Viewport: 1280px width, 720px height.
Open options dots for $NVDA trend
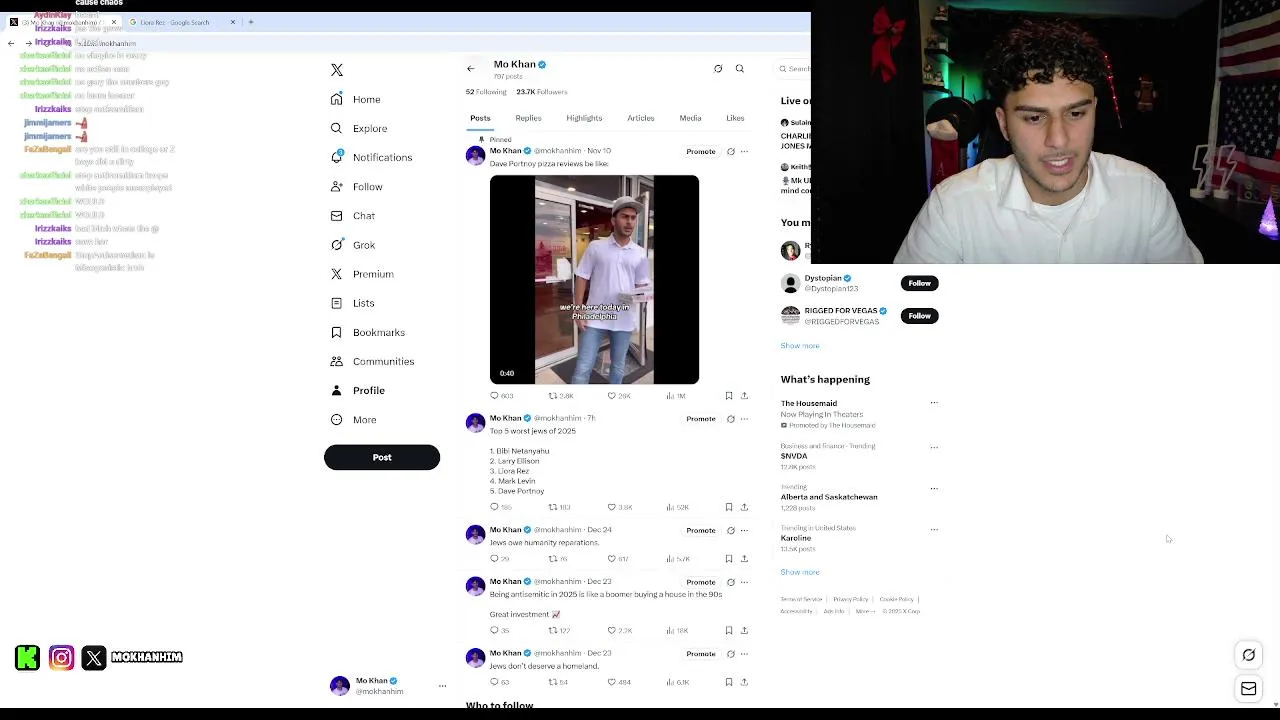[934, 447]
